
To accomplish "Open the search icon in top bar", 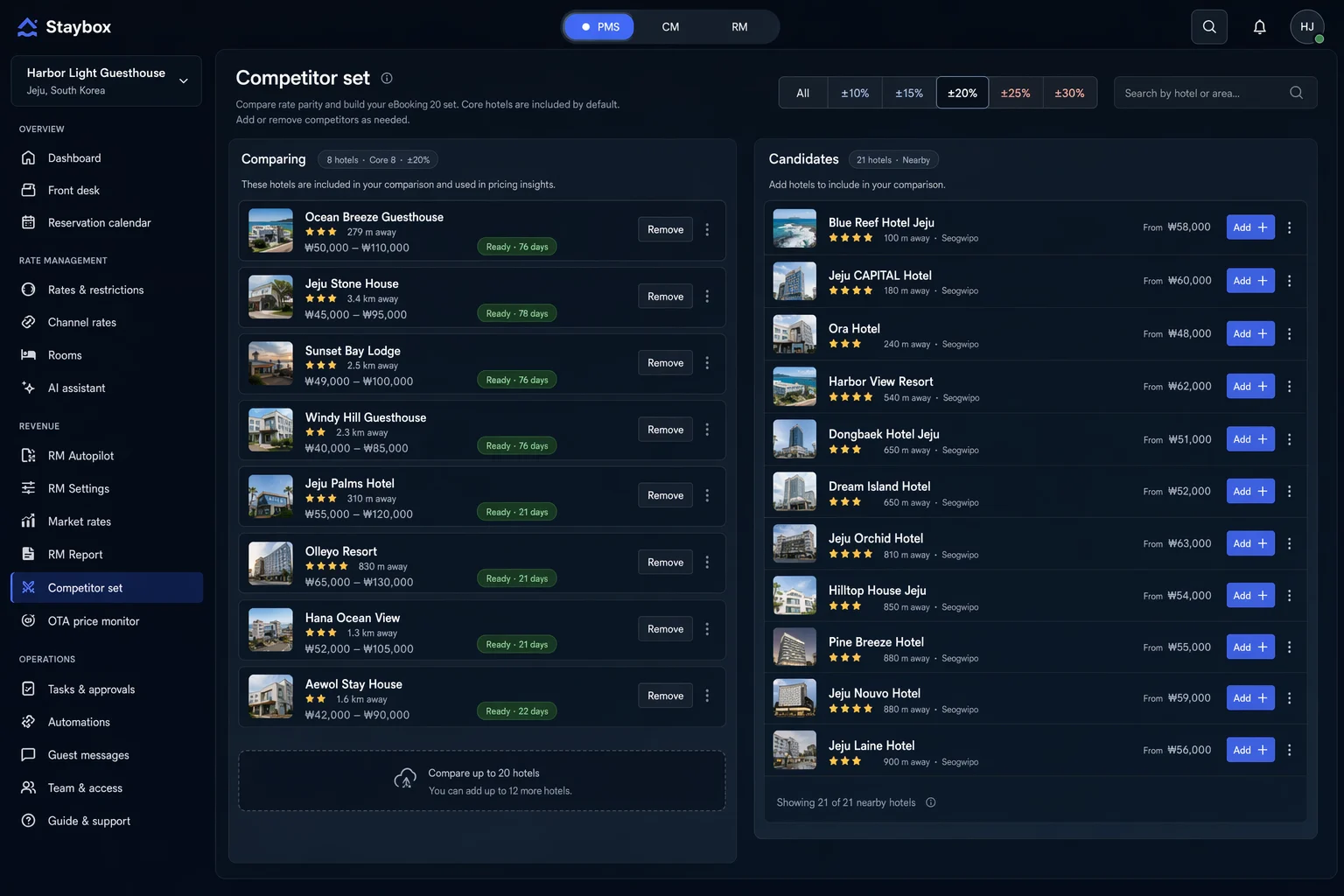I will 1209,27.
